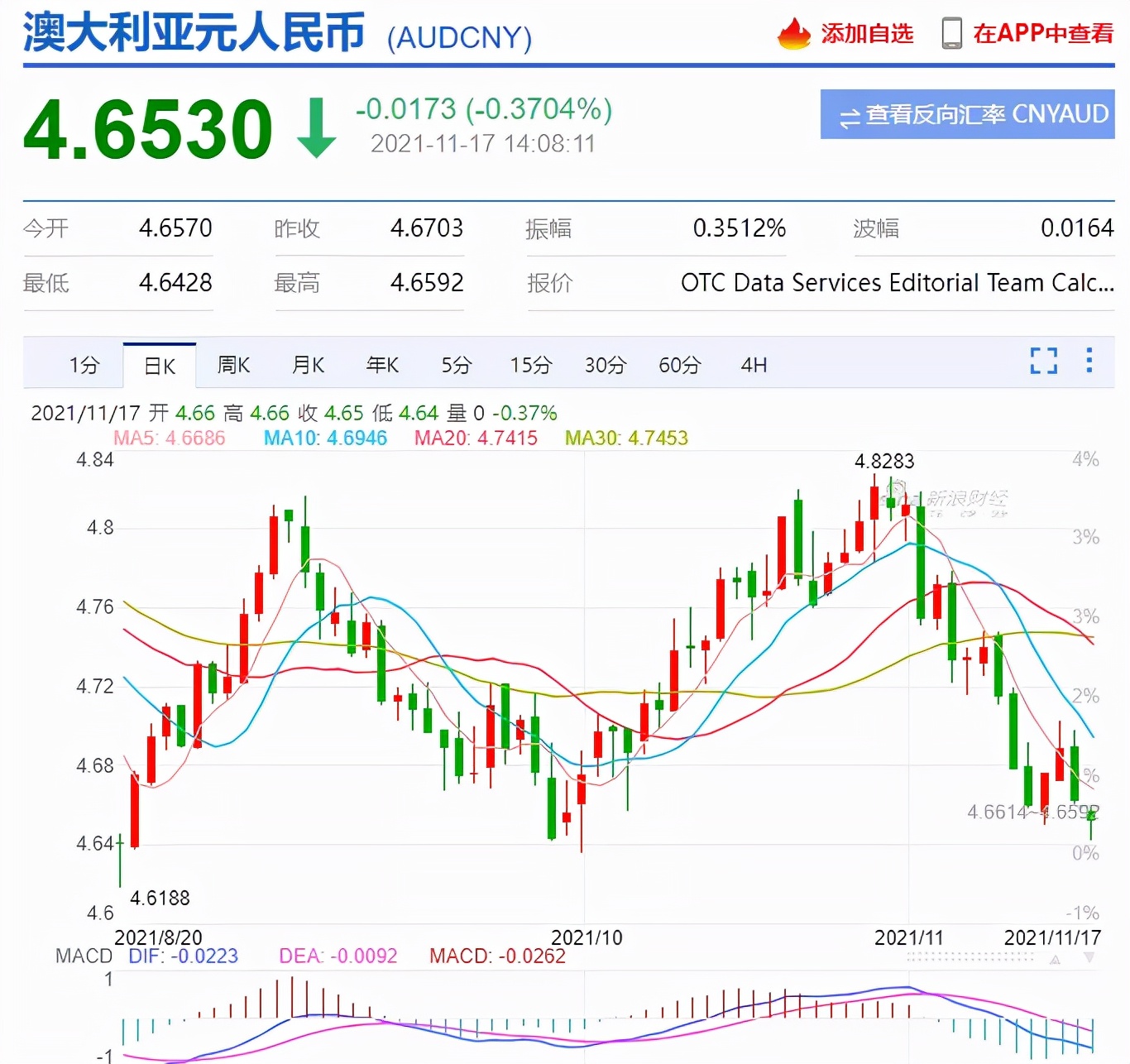Click the MA5 legend label

tap(169, 438)
